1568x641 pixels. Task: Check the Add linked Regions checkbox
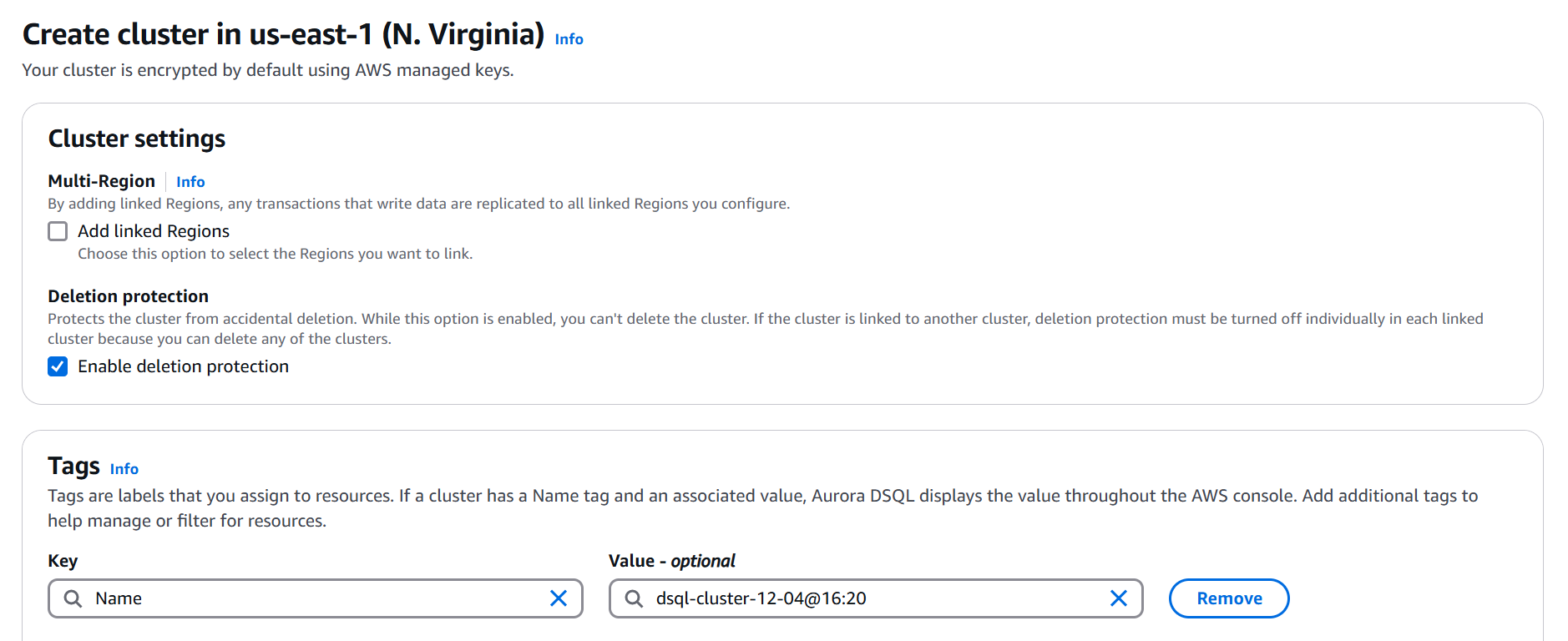(x=58, y=231)
